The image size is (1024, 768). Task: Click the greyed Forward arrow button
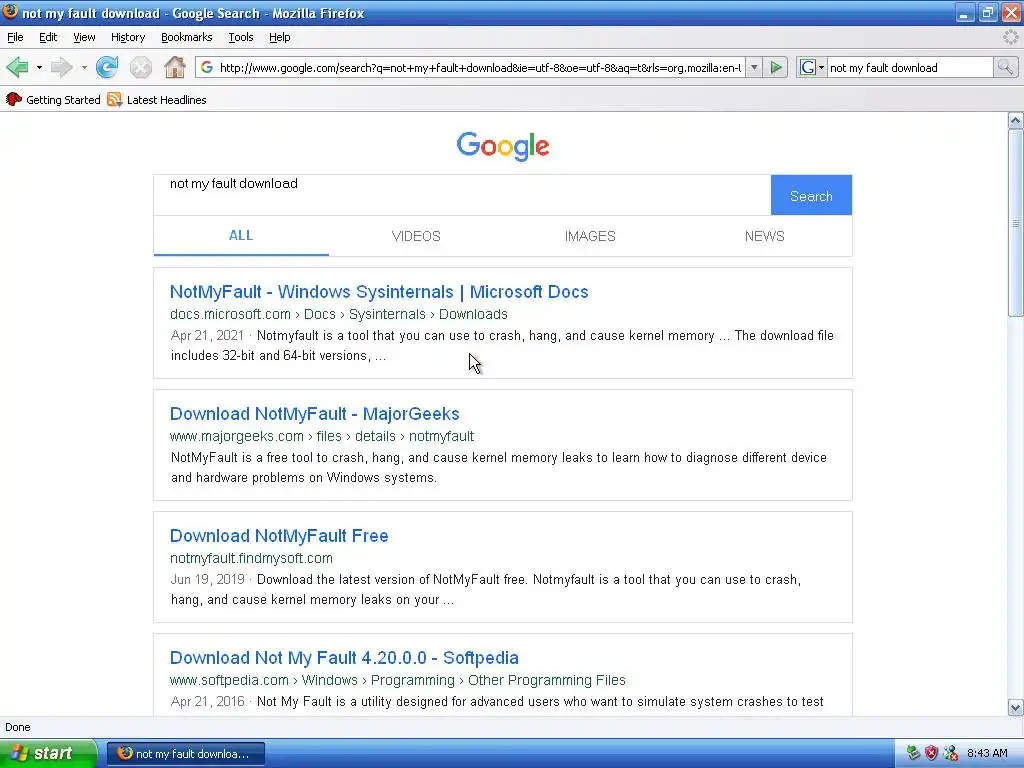pos(61,67)
